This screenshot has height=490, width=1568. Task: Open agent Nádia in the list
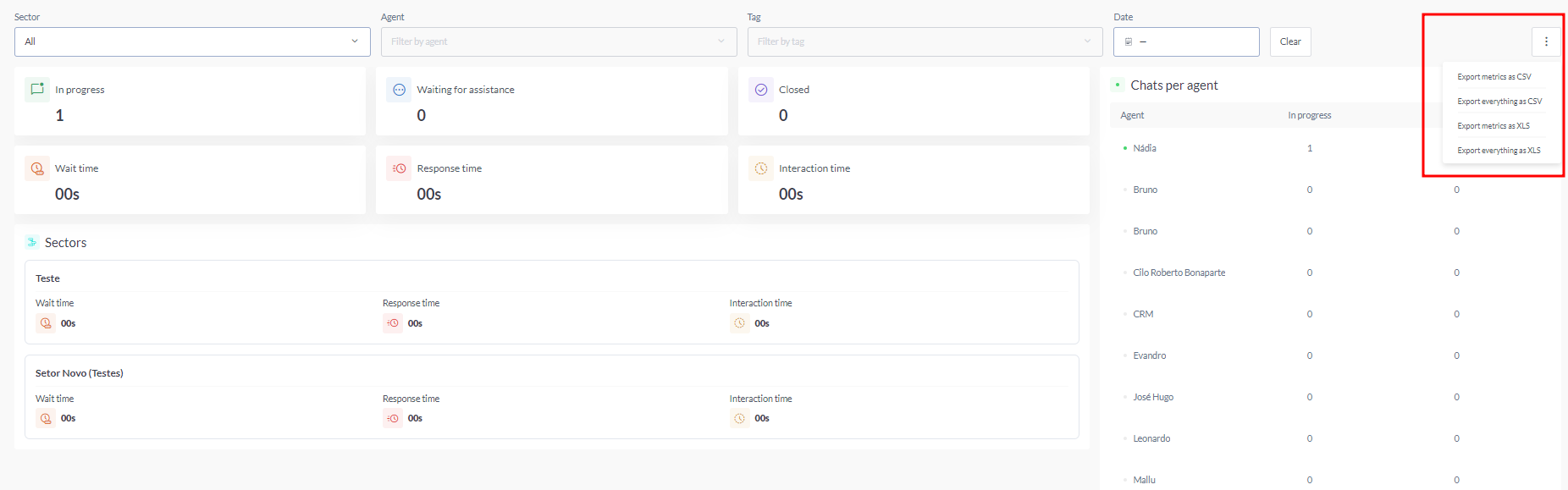coord(1145,148)
